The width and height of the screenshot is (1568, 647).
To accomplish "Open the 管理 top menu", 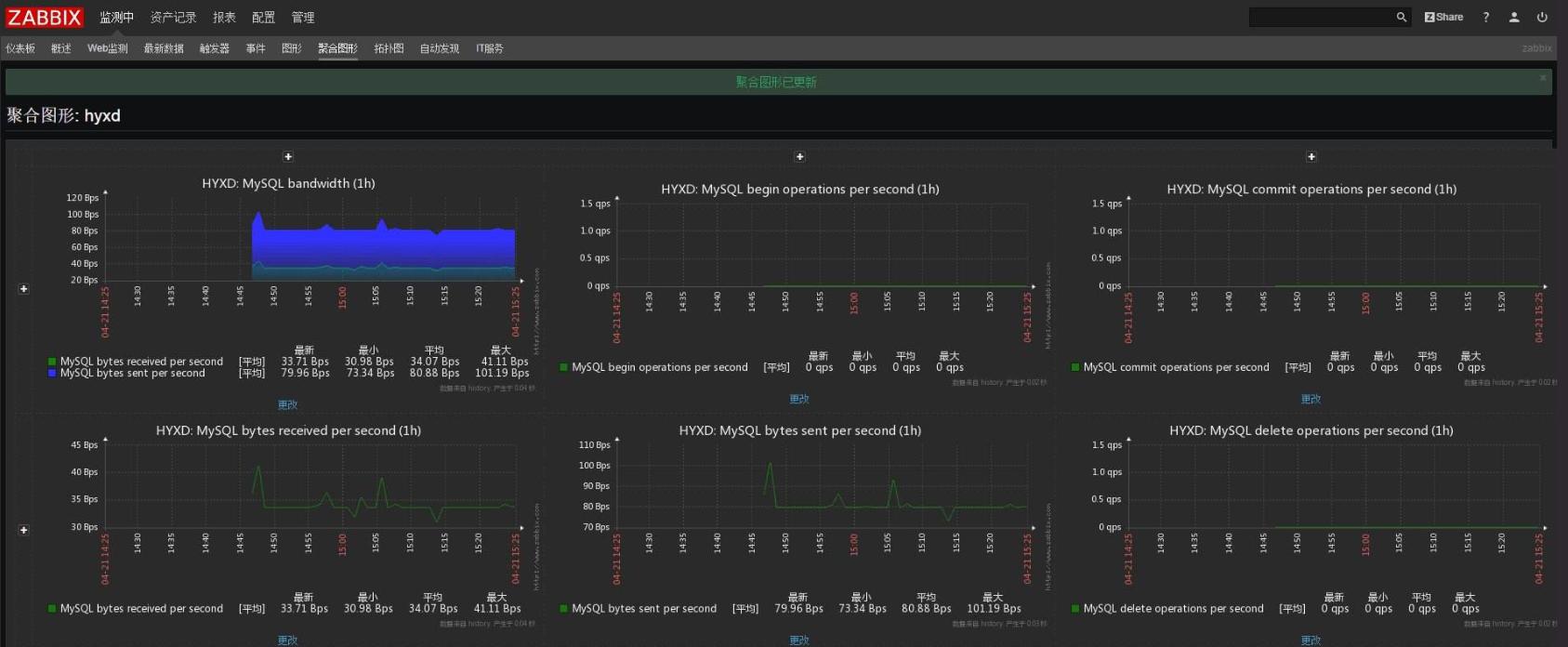I will click(303, 18).
